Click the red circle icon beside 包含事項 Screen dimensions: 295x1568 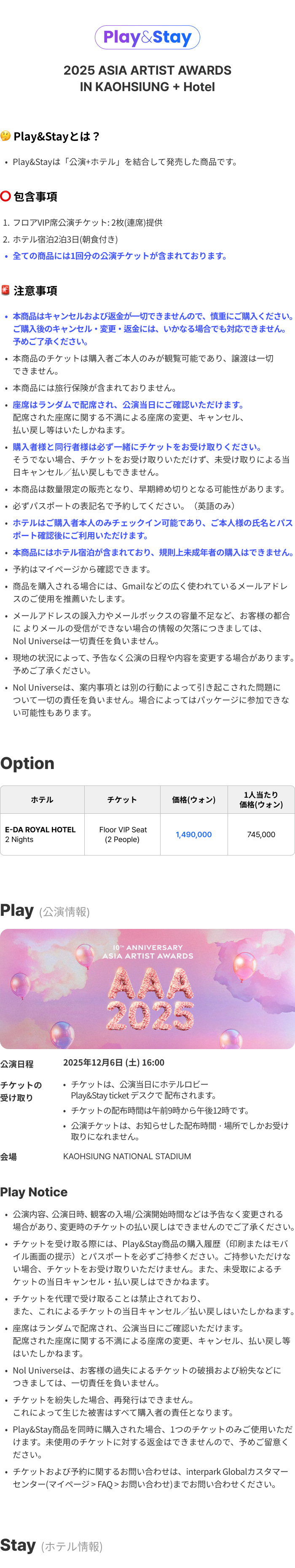[5, 196]
